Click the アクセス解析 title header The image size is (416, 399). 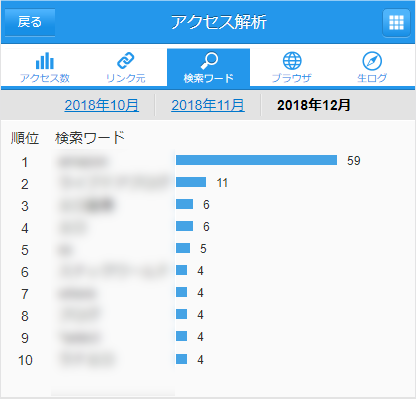click(x=219, y=22)
